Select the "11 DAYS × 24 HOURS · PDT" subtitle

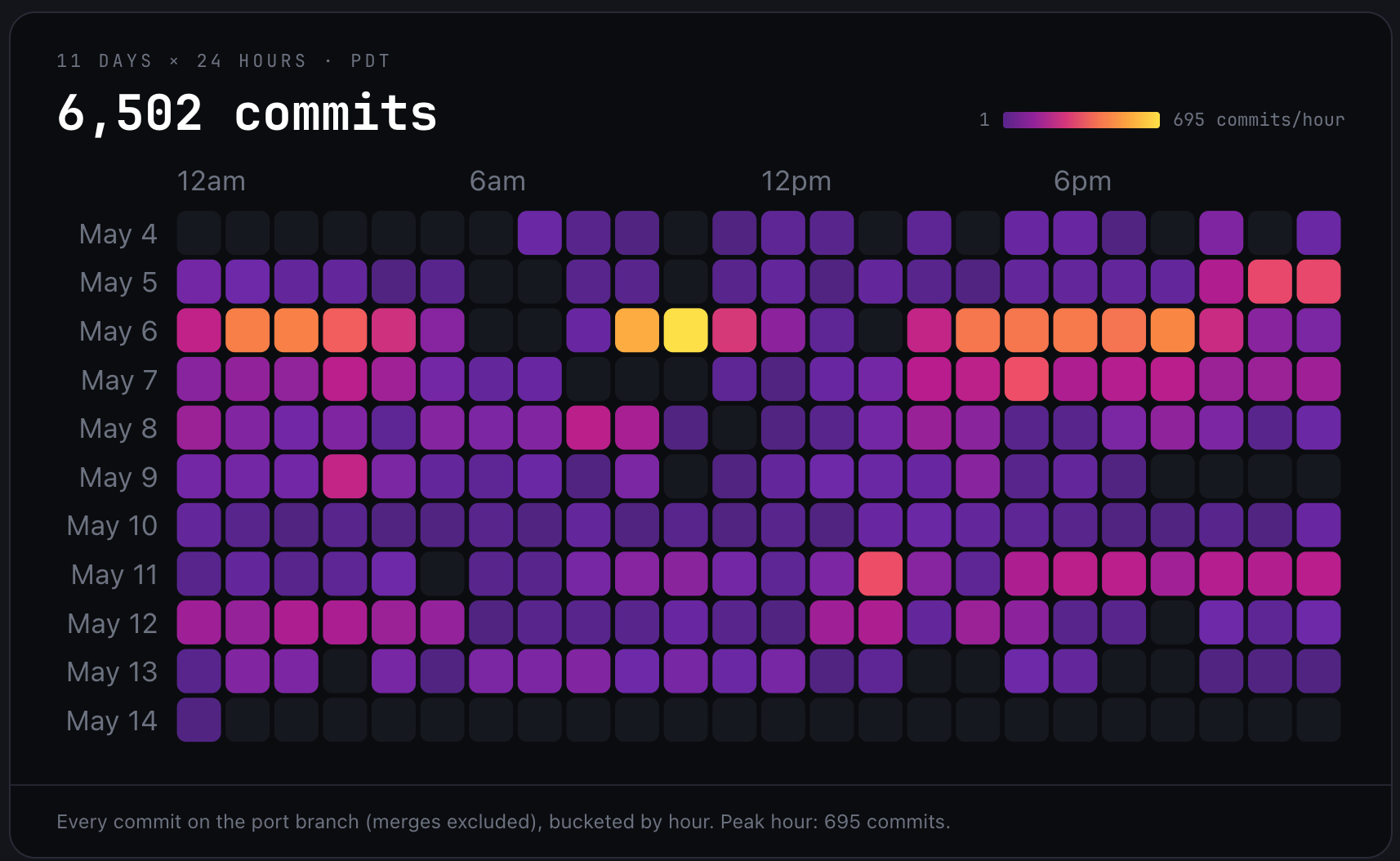224,61
